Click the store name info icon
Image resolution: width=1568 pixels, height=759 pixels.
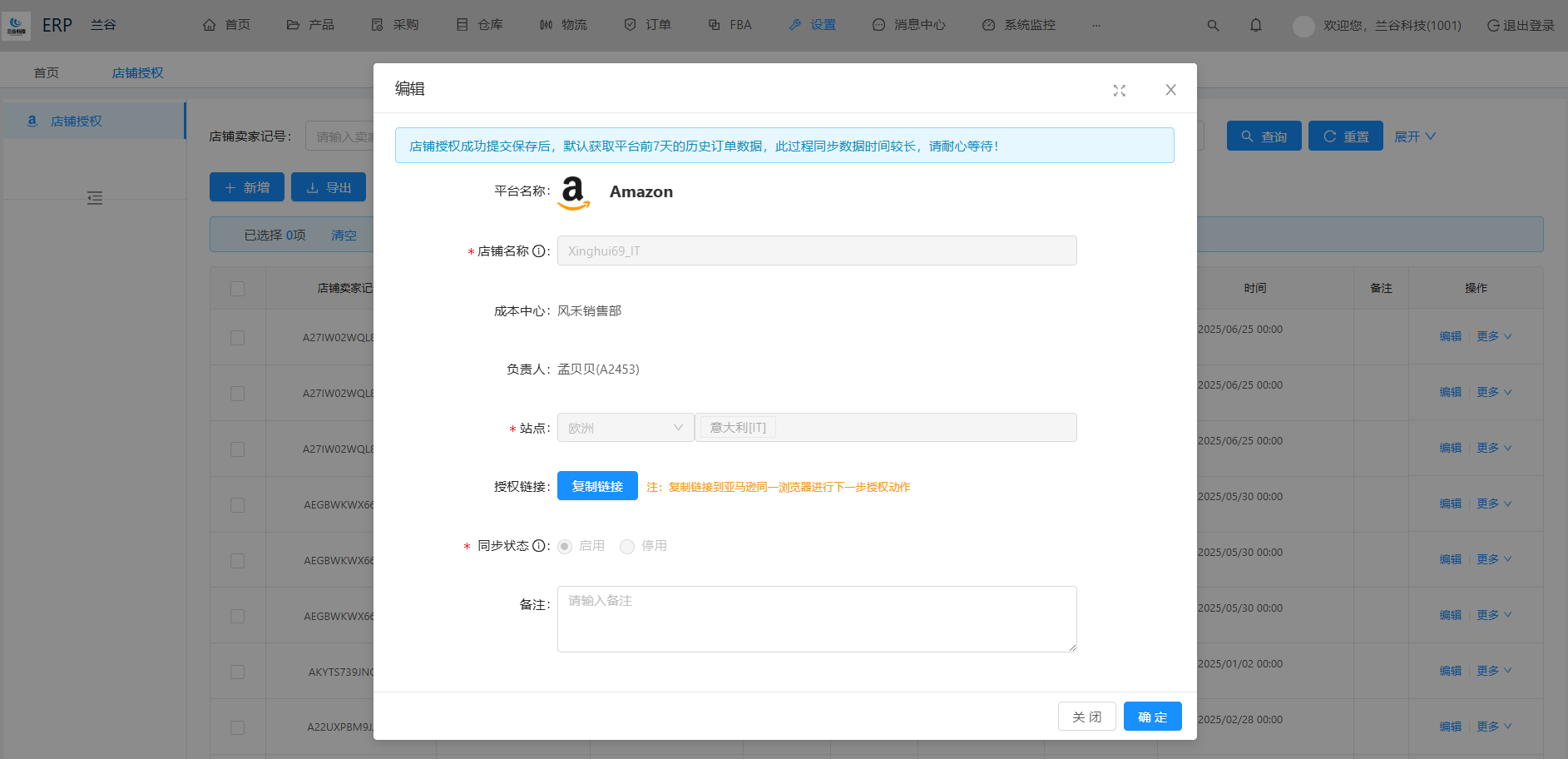point(539,251)
